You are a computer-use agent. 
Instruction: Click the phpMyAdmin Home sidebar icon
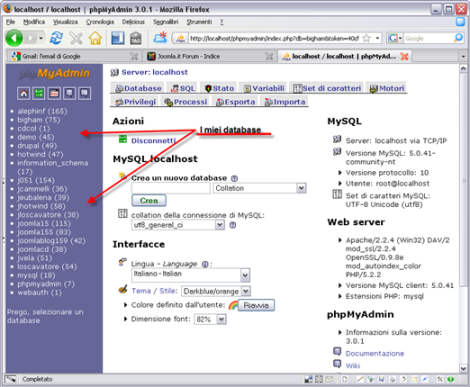pyautogui.click(x=24, y=93)
